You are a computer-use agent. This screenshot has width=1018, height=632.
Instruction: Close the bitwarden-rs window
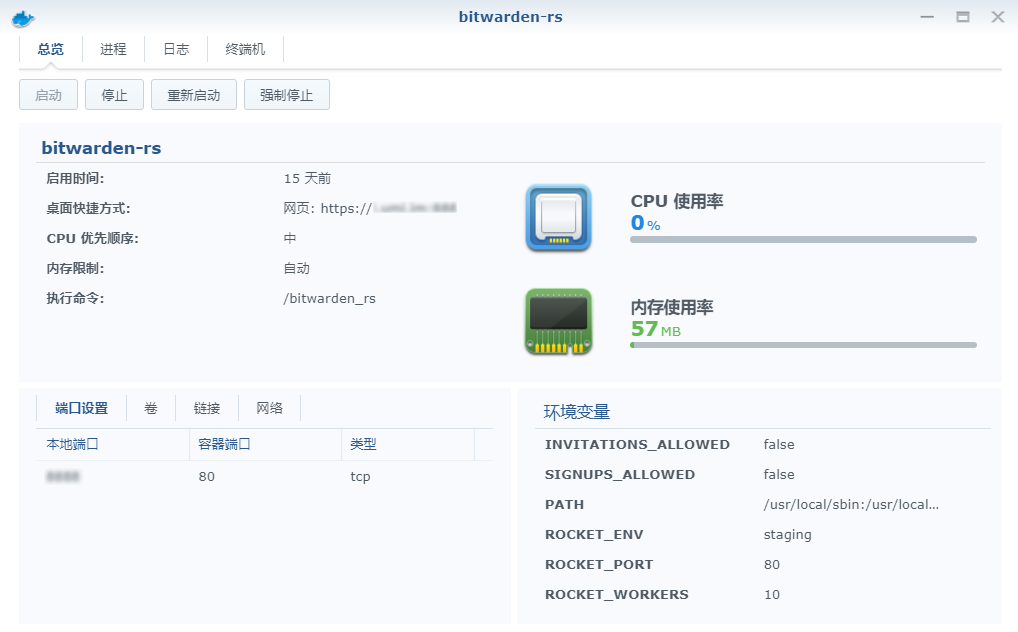point(997,17)
